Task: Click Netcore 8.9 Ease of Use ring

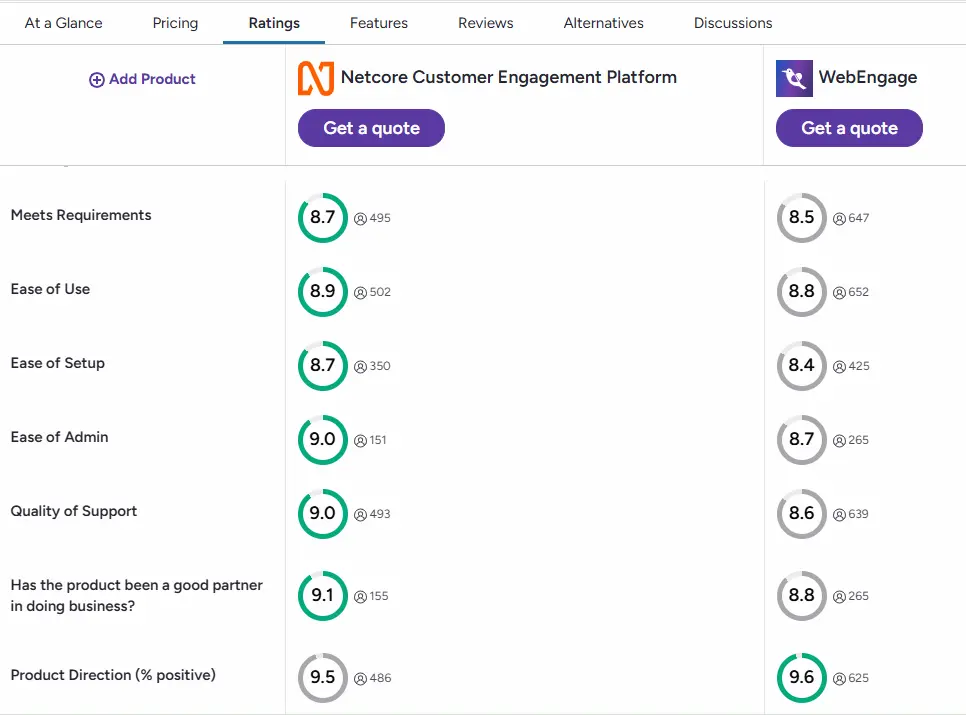Action: click(x=323, y=291)
